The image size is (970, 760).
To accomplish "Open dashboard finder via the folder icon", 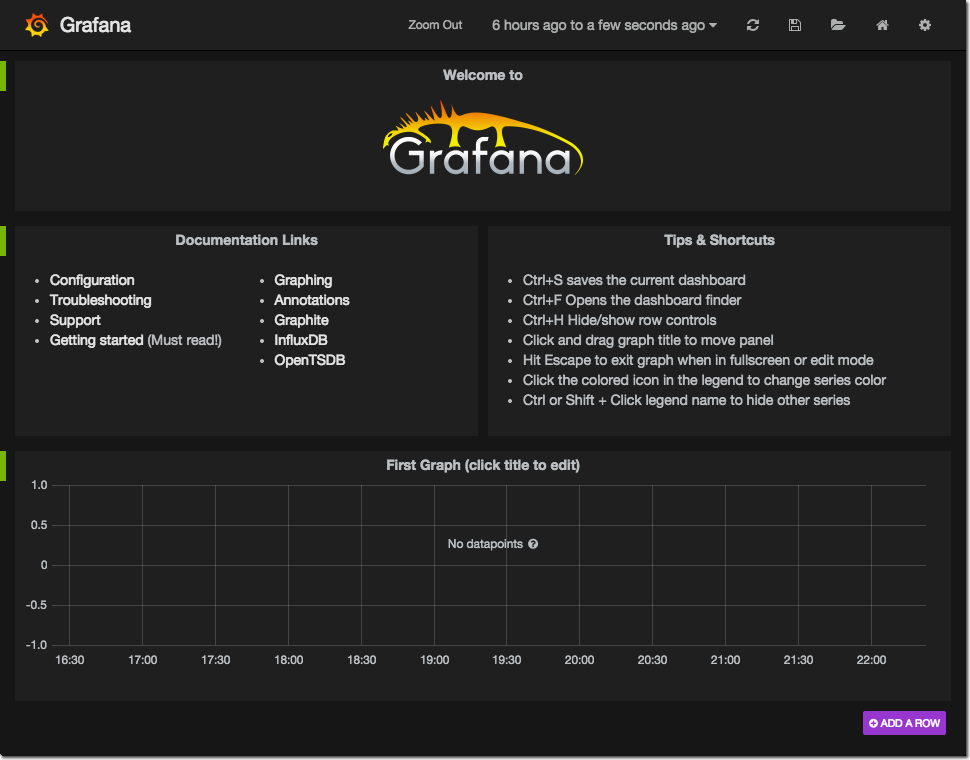I will [838, 25].
